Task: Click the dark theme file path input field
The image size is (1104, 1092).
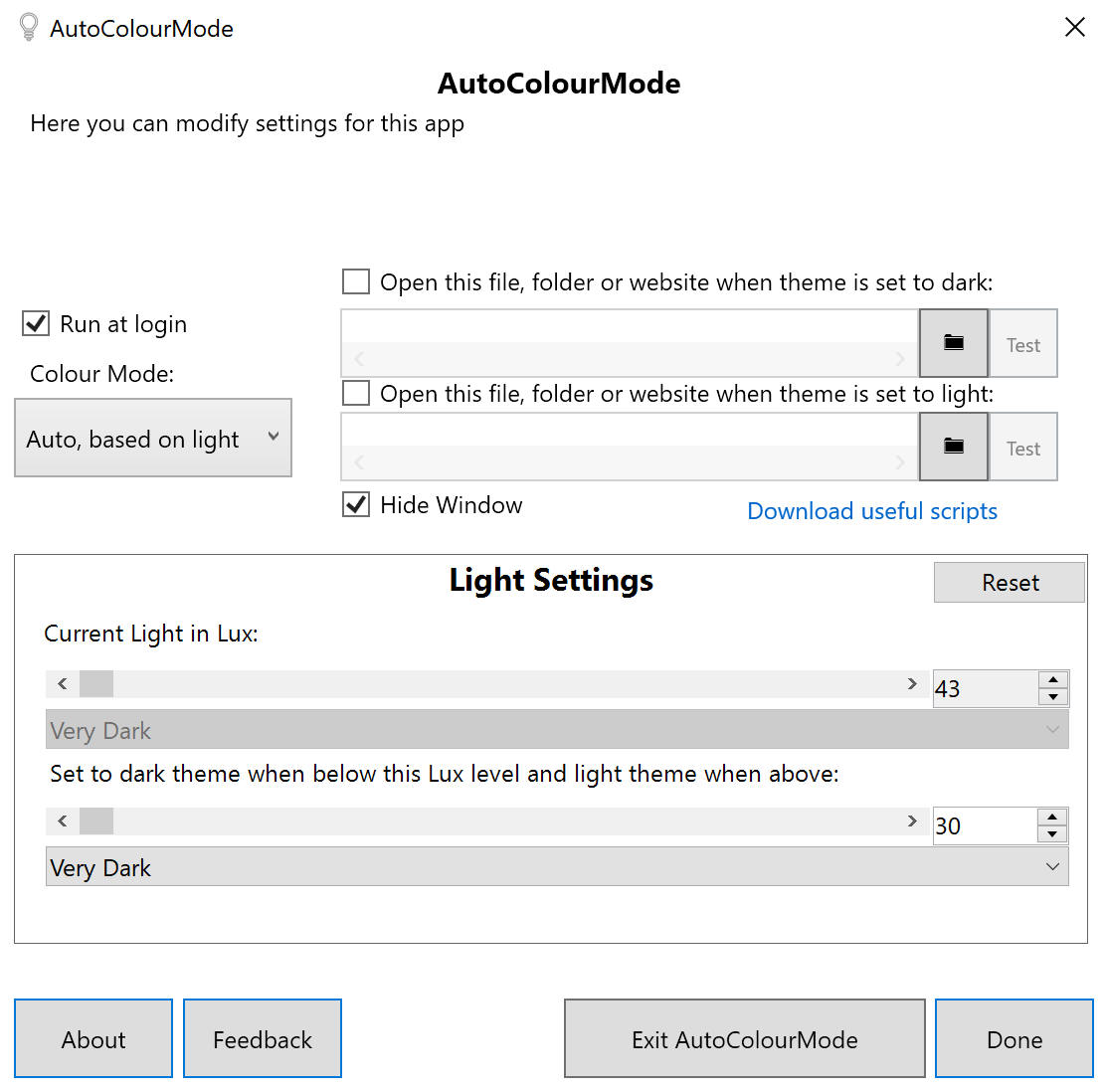Action: tap(629, 327)
